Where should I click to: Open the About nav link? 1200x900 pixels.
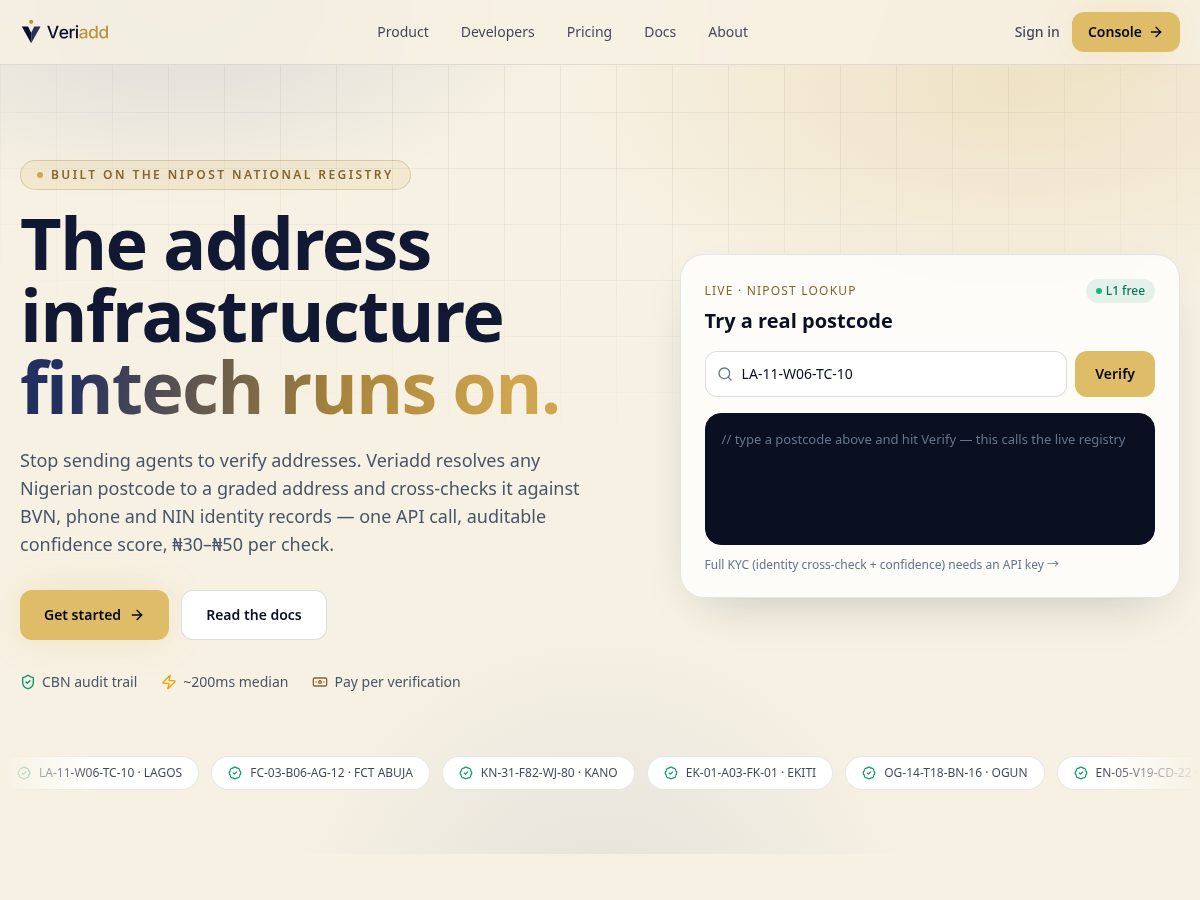[728, 32]
